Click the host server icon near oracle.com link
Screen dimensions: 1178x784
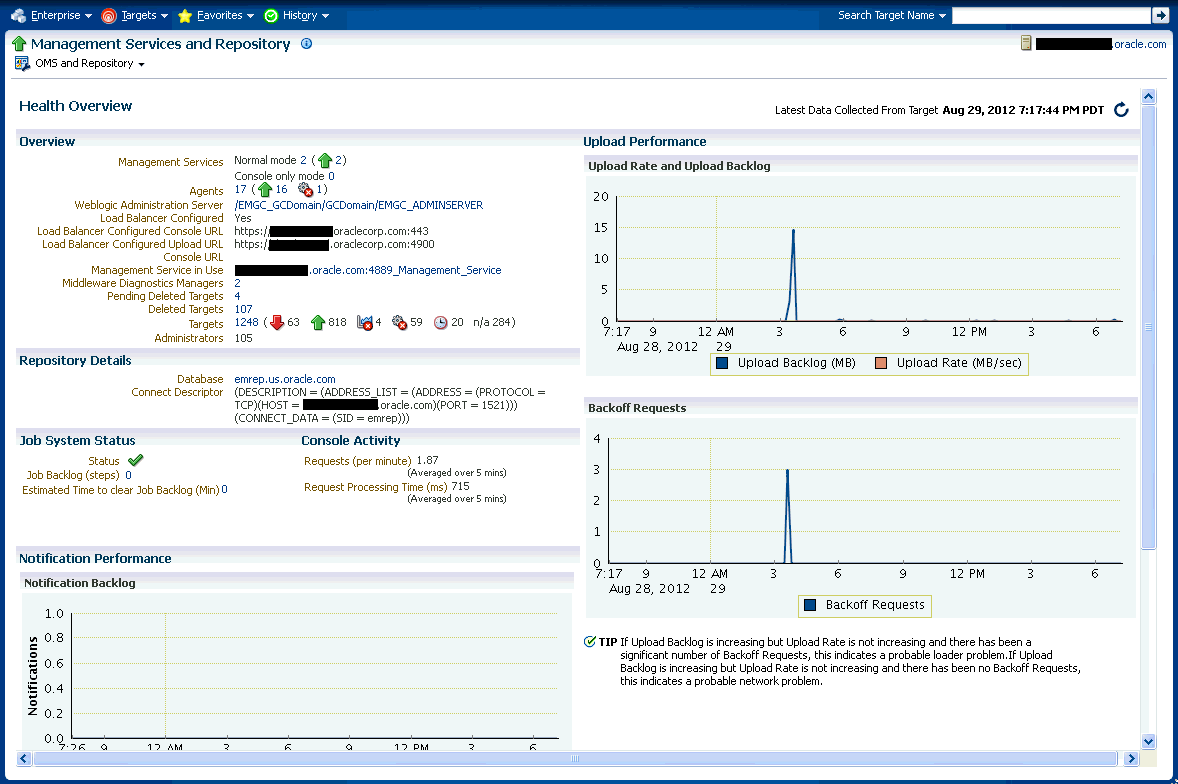[x=1026, y=44]
